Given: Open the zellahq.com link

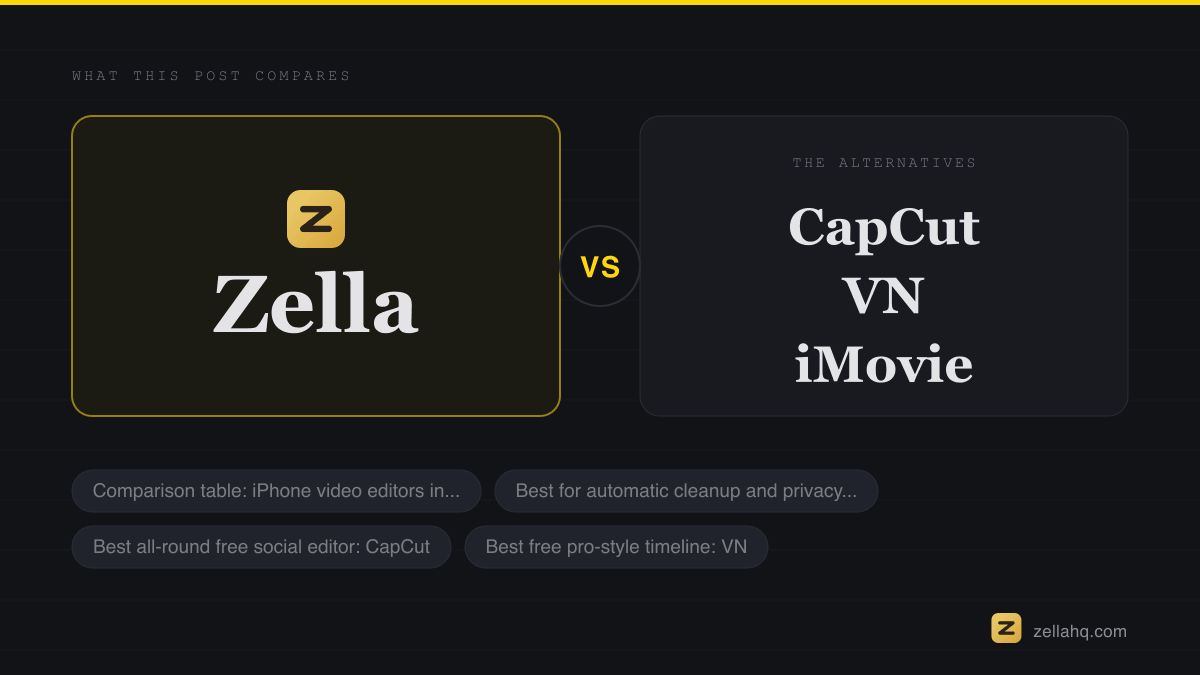Looking at the screenshot, I should click(1080, 631).
